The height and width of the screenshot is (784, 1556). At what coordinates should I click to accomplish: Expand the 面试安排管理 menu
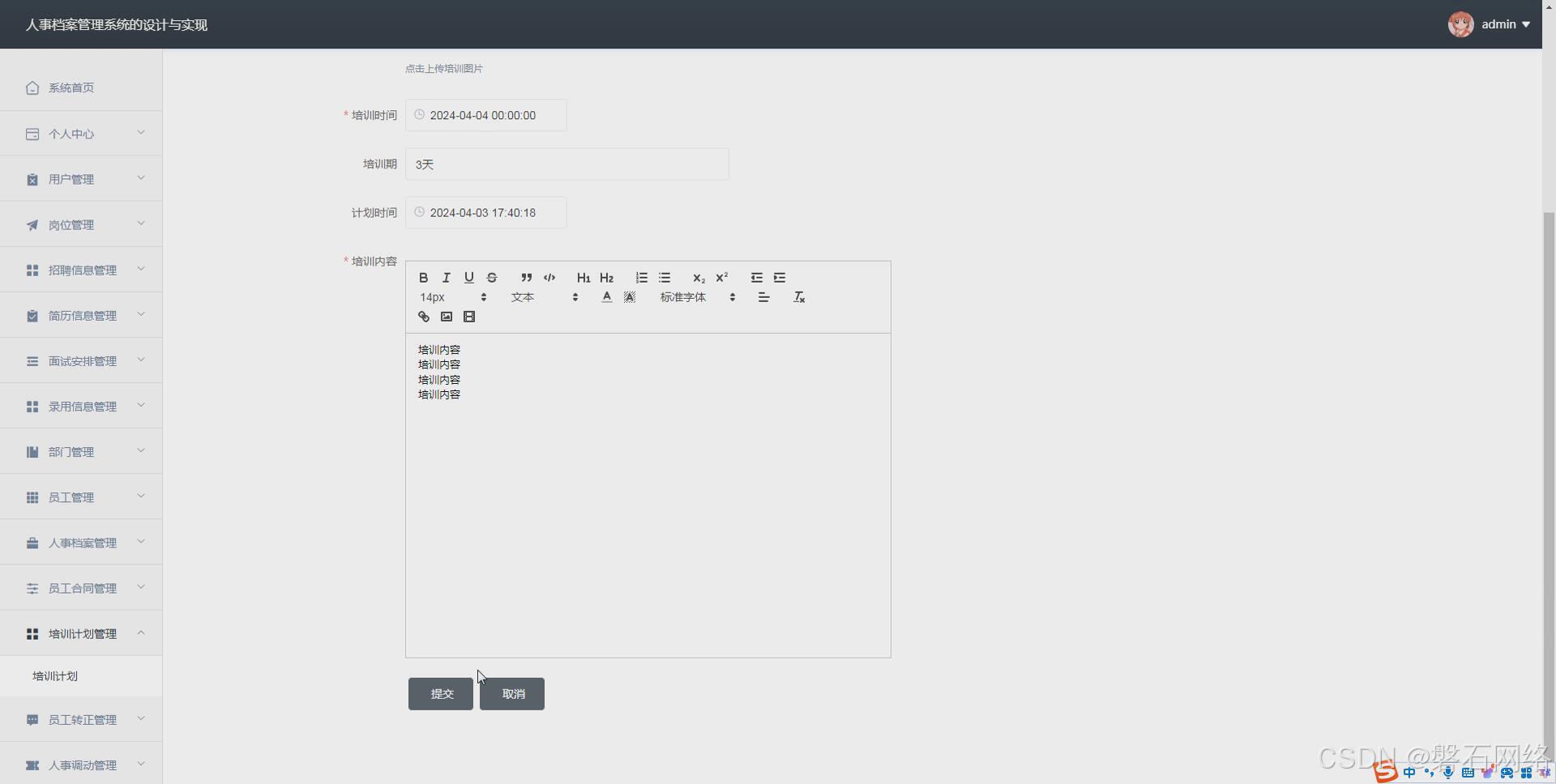tap(81, 360)
